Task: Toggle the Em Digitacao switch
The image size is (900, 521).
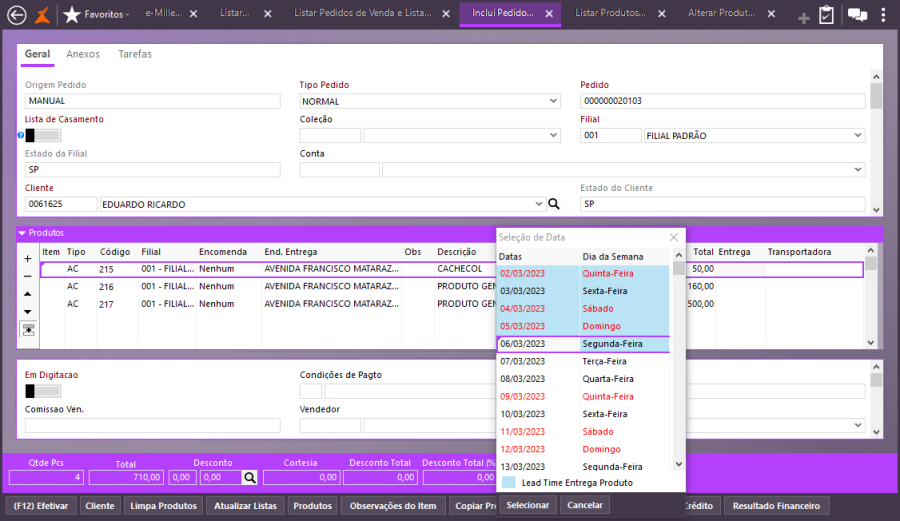Action: pos(43,391)
